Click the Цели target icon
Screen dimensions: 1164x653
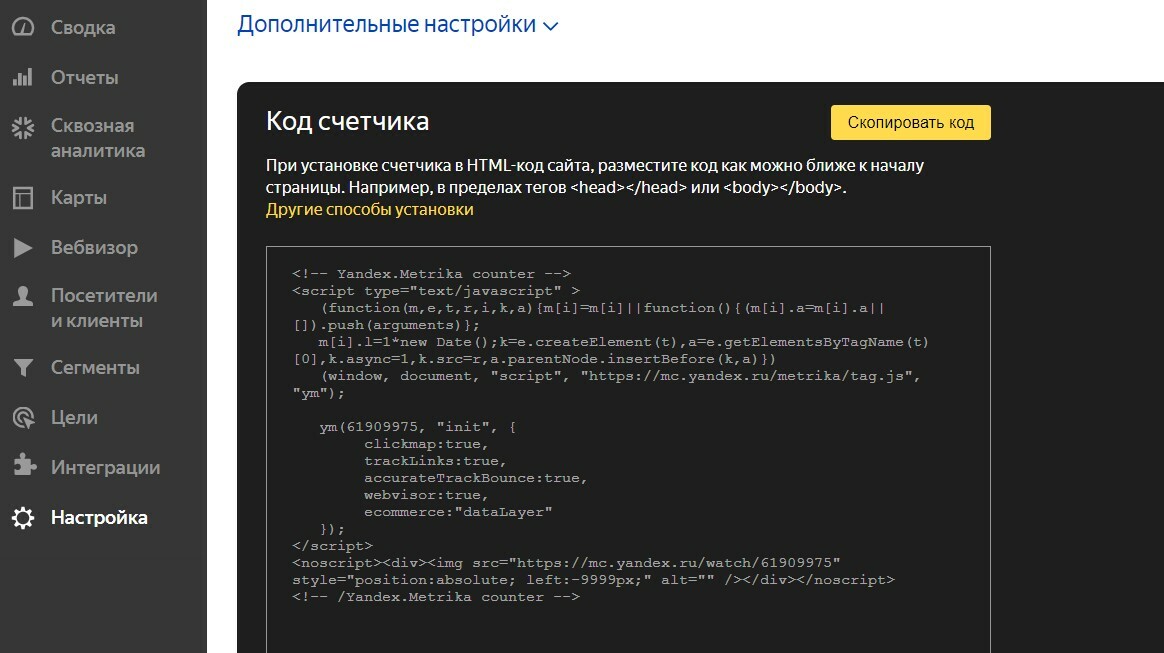coord(23,418)
